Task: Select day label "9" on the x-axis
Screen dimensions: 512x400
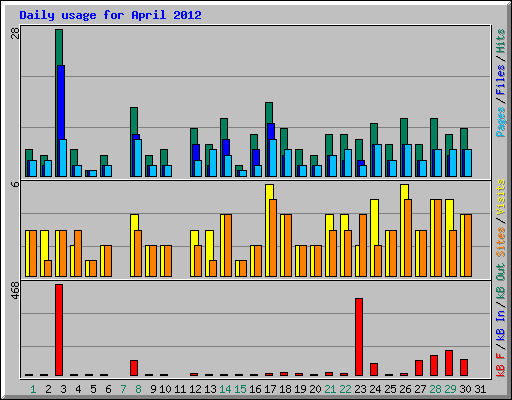Action: click(x=153, y=389)
